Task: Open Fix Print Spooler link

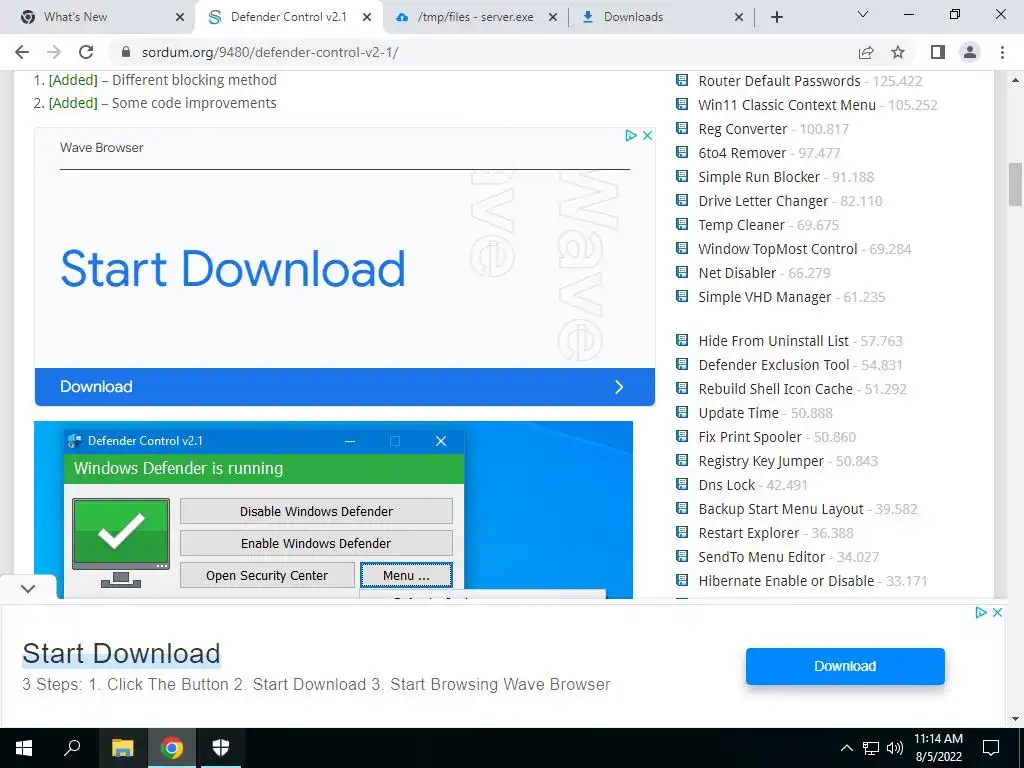Action: 750,437
